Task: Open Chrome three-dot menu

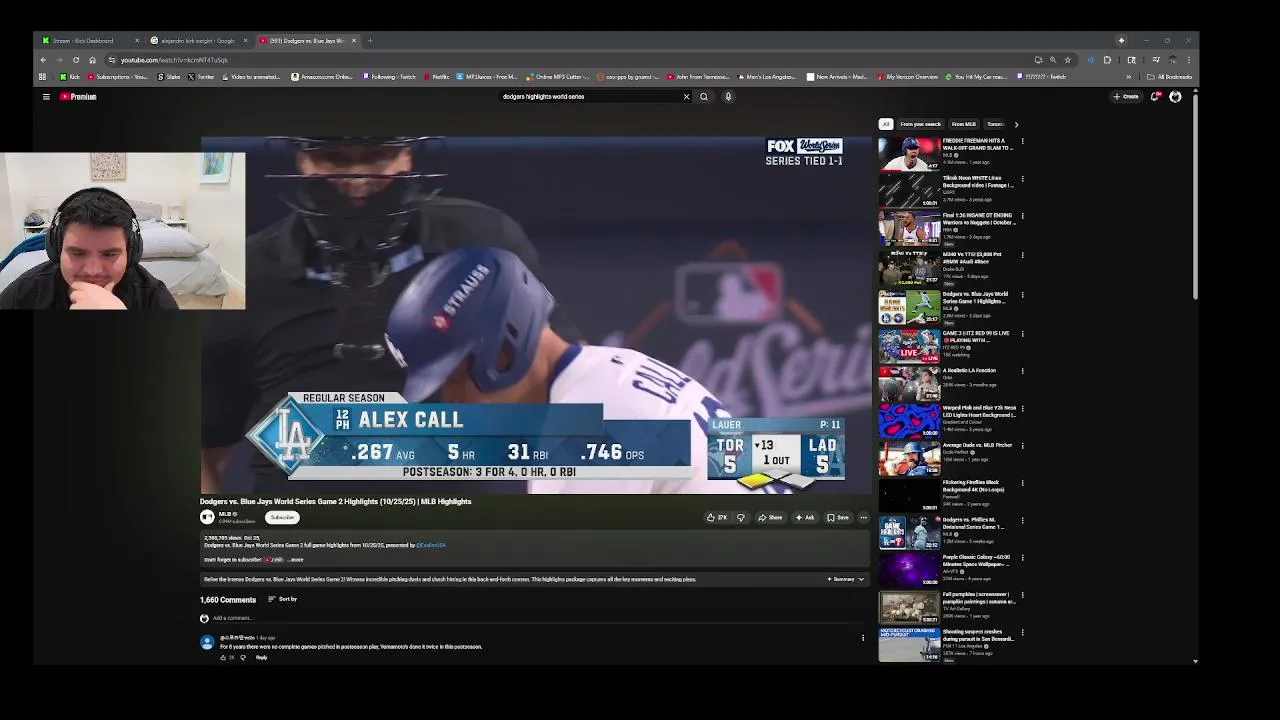Action: point(1188,60)
